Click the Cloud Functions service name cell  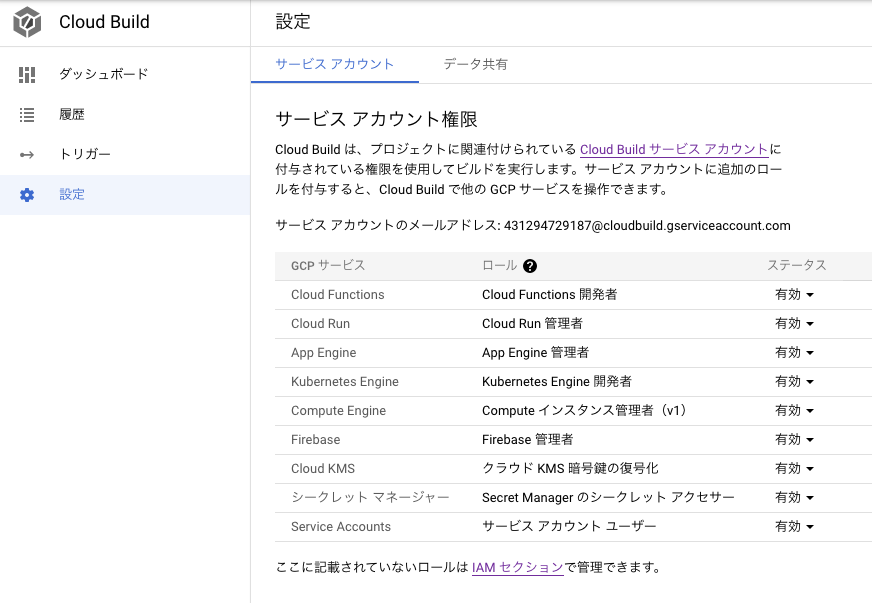[338, 295]
